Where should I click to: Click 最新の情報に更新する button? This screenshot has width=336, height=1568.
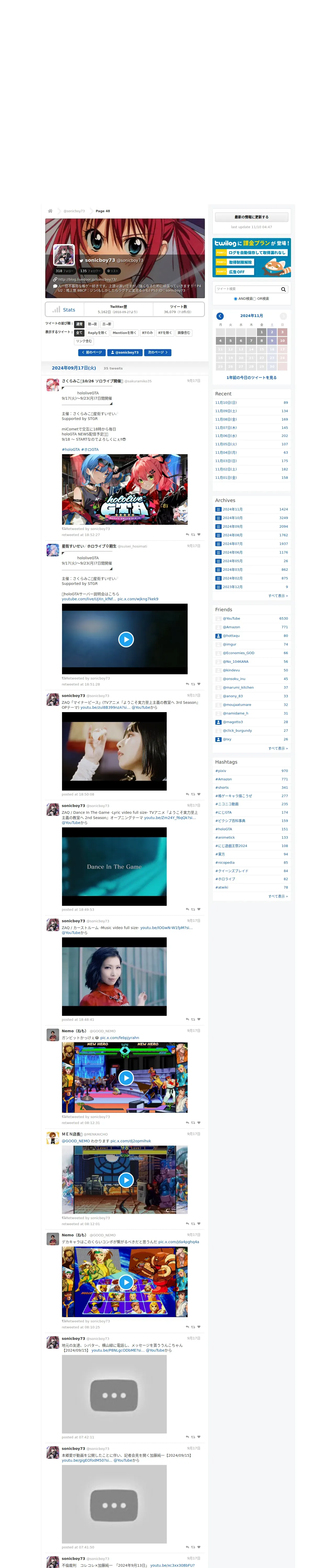coord(251,217)
